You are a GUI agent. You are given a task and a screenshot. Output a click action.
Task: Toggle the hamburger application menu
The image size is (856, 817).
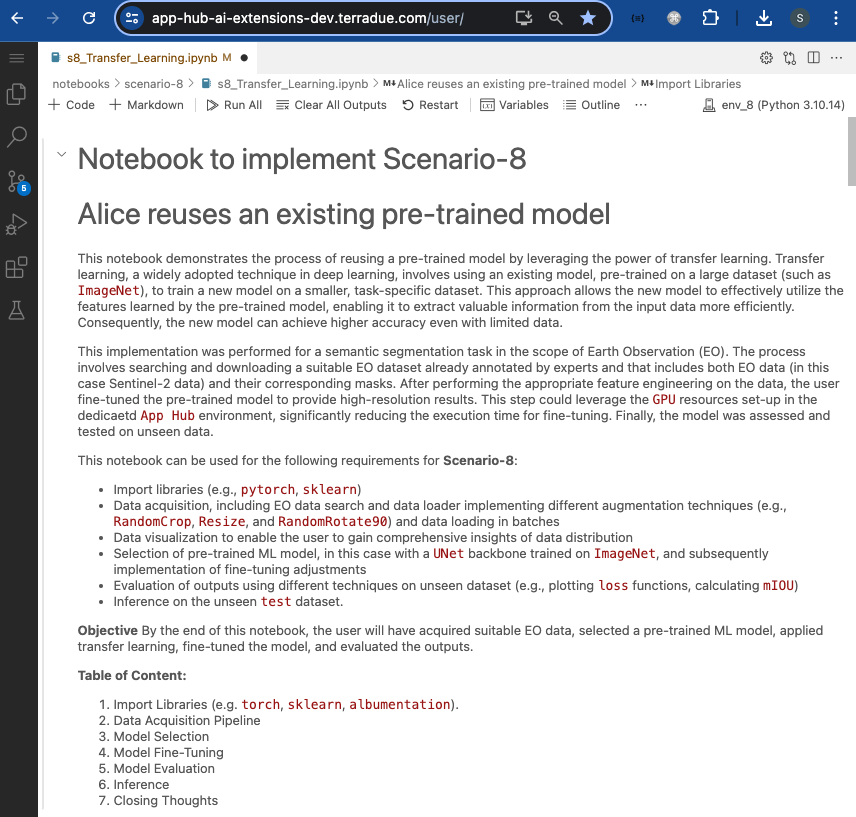(16, 58)
